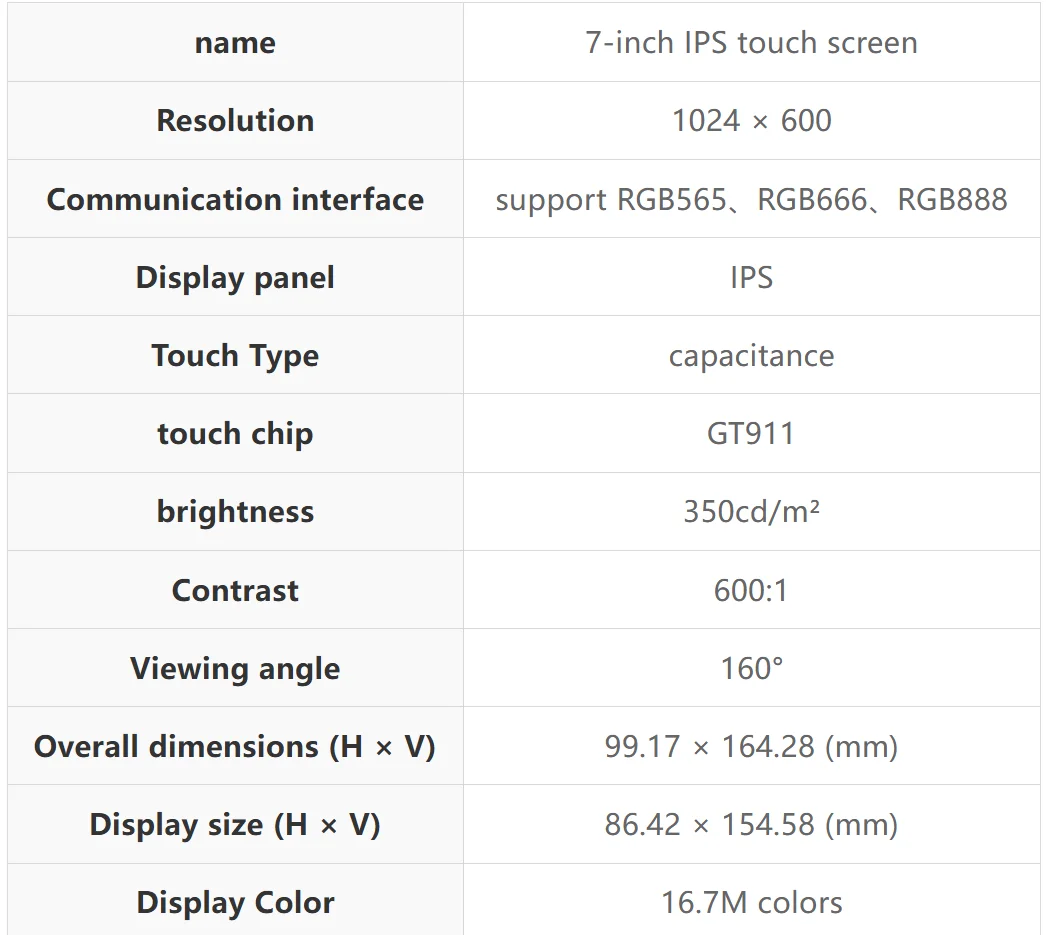Select the "1024 × 600" resolution value
Screen dimensions: 1046x935
click(x=751, y=121)
